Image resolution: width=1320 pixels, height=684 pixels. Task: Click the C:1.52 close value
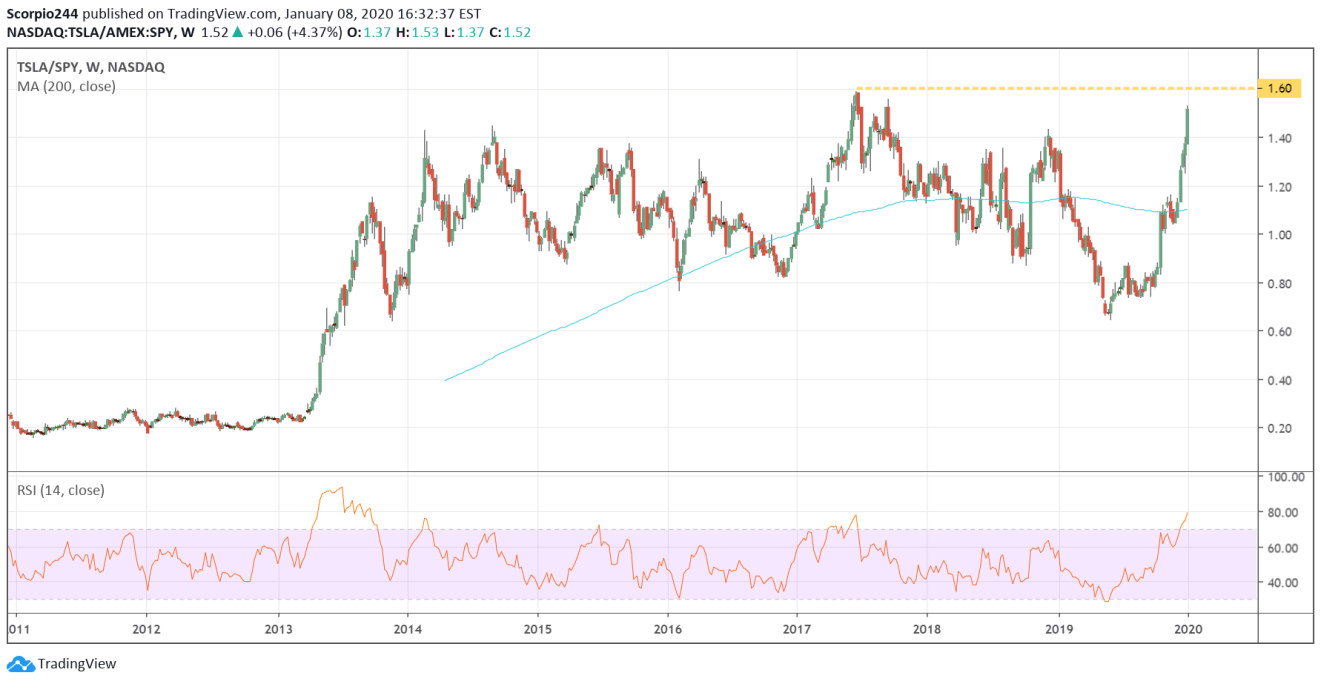(509, 32)
